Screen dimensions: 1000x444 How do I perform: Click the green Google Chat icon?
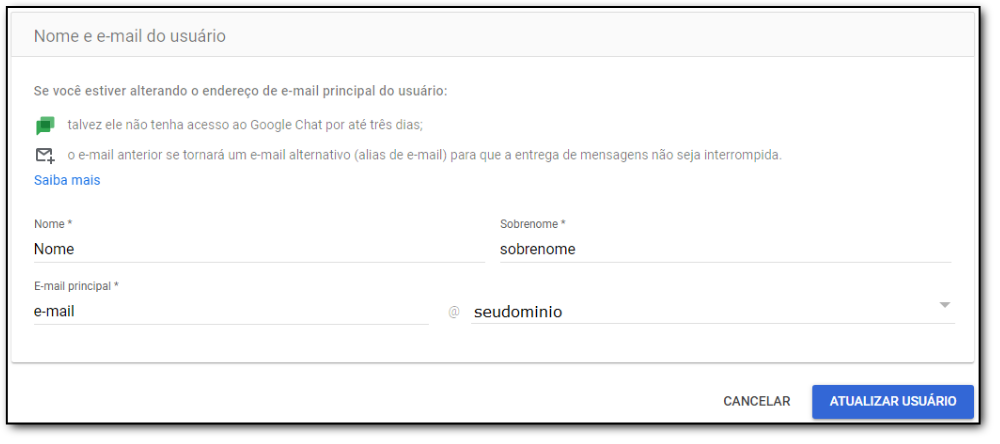pos(45,125)
